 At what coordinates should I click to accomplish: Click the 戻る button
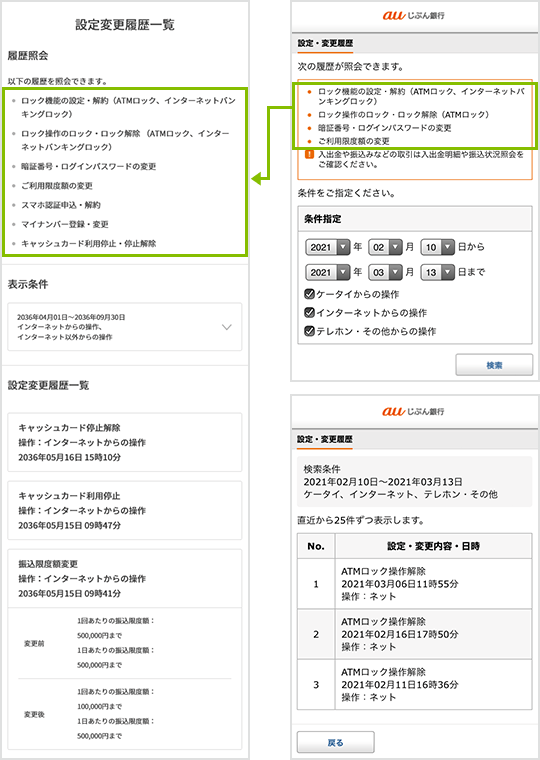335,743
